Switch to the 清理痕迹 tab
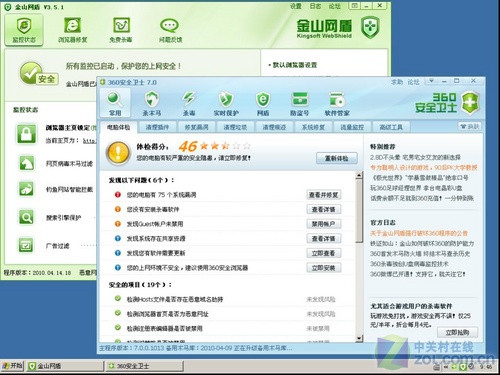Viewport: 500px width, 375px height. click(274, 127)
